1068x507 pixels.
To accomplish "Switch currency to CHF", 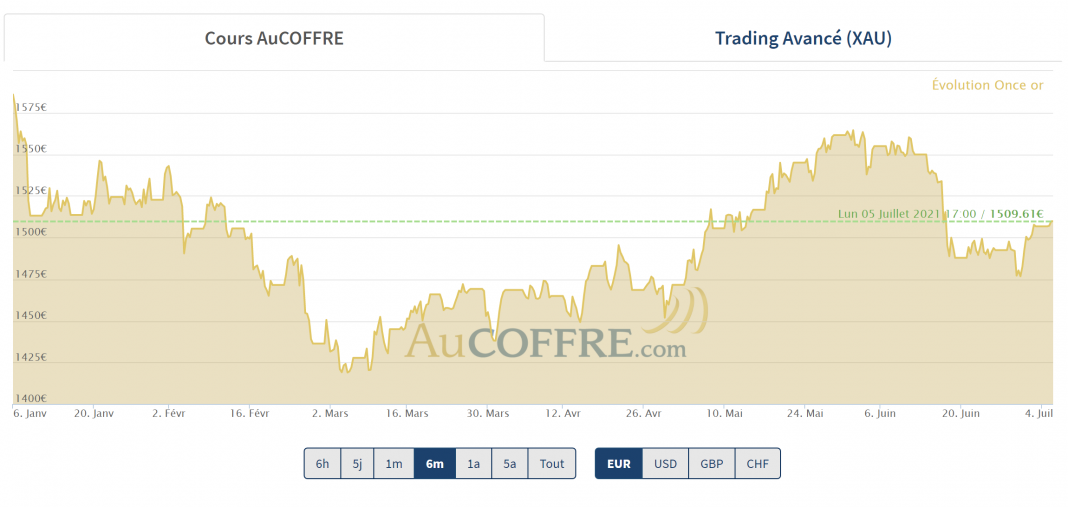I will [x=757, y=463].
